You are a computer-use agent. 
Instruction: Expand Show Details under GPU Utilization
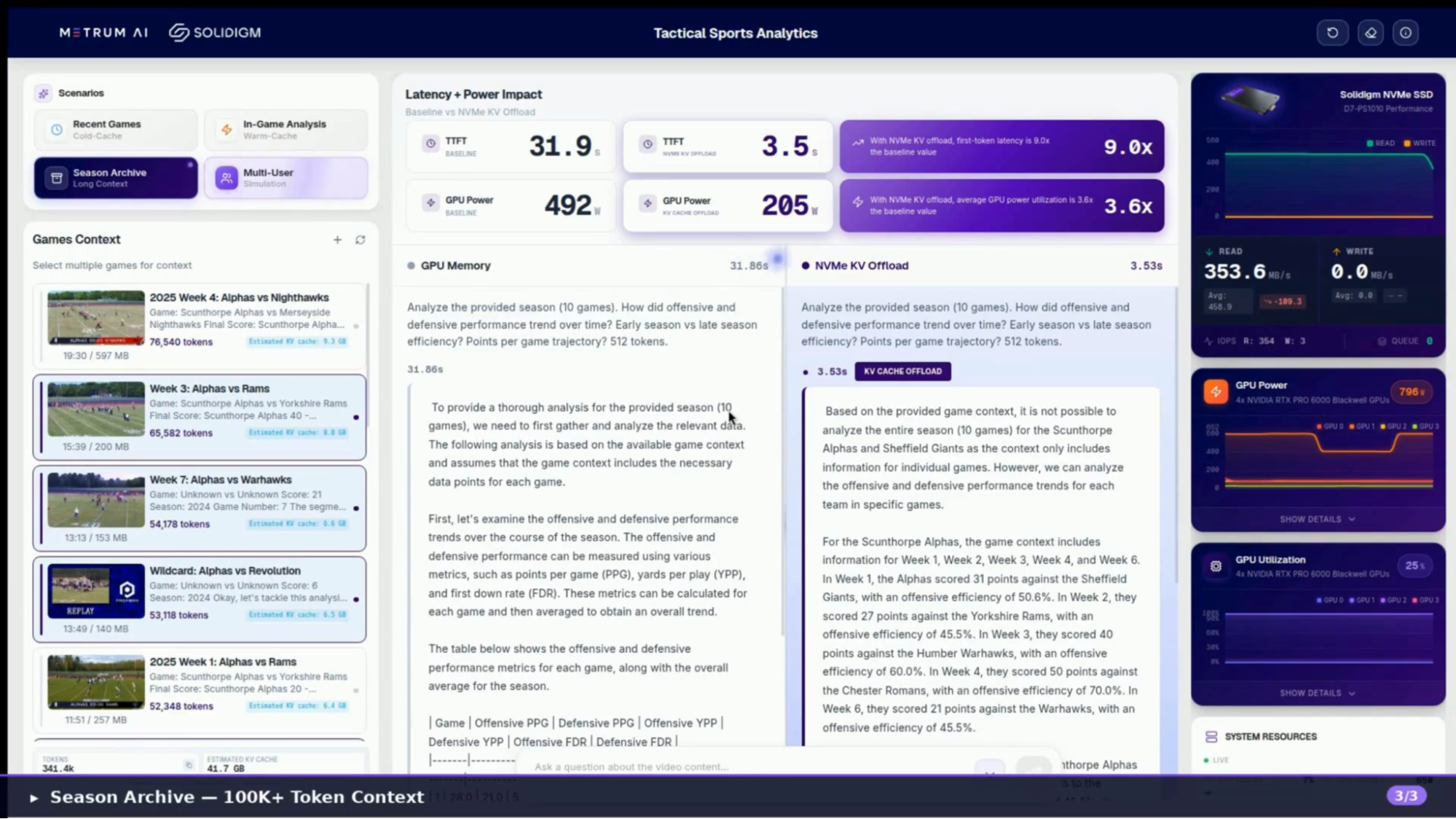(1317, 693)
